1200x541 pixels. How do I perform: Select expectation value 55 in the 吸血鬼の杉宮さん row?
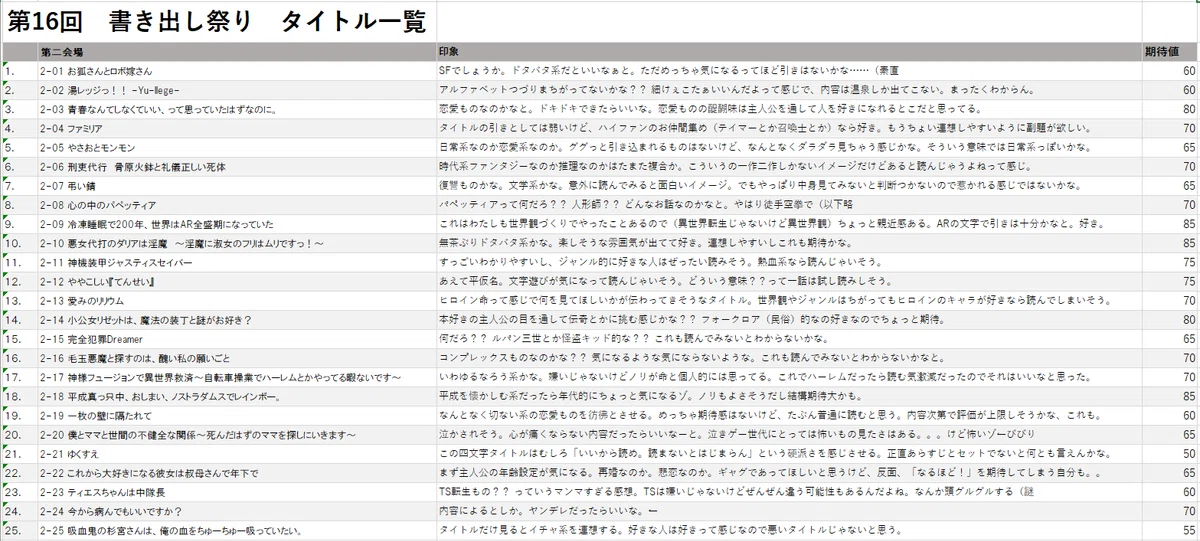[1170, 530]
